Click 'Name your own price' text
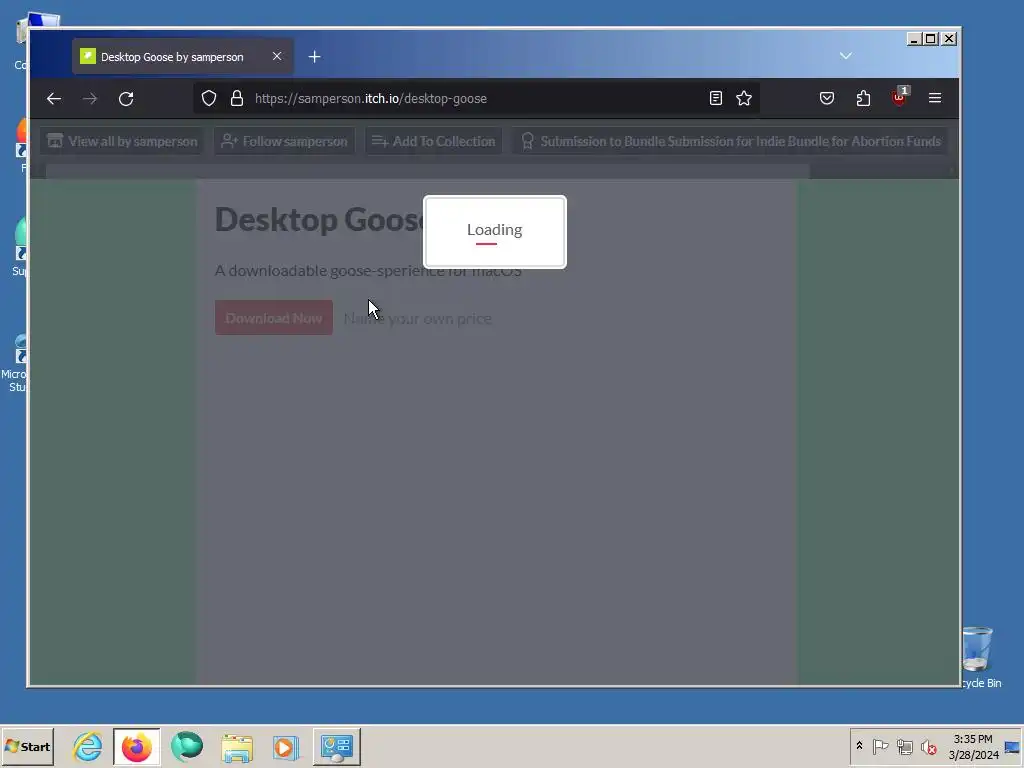Screen dimensions: 1024x768 coord(418,319)
